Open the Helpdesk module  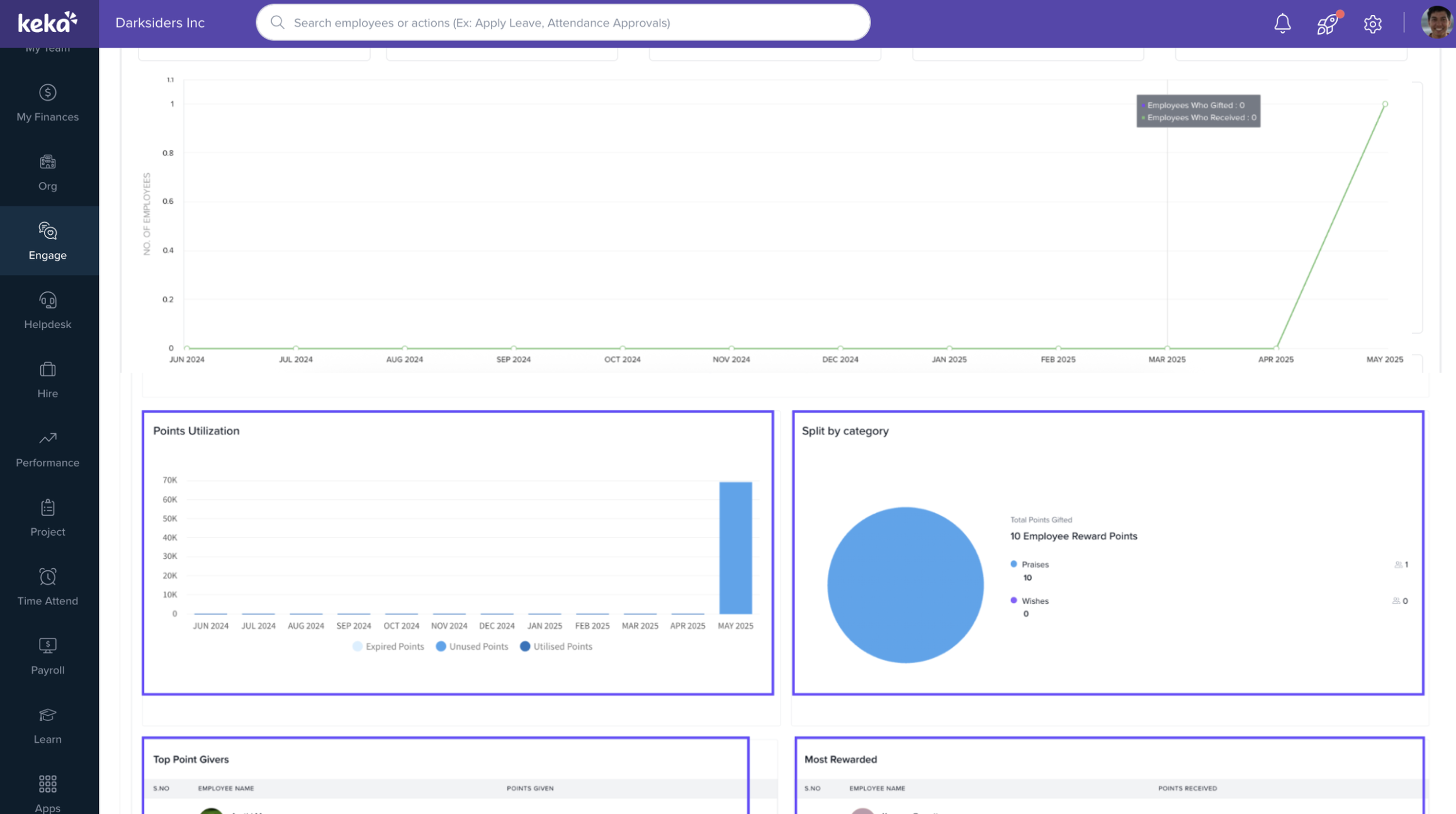[x=48, y=311]
